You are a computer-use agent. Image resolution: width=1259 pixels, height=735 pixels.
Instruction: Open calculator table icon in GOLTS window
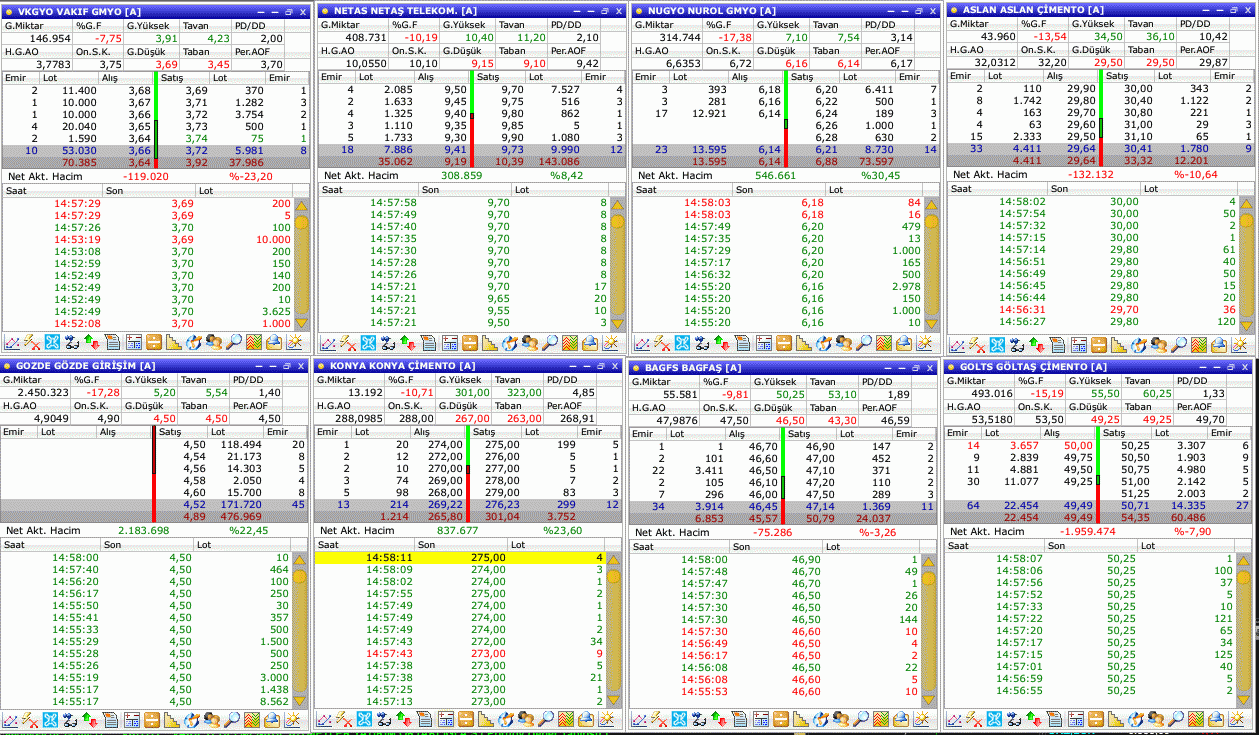(x=1075, y=719)
